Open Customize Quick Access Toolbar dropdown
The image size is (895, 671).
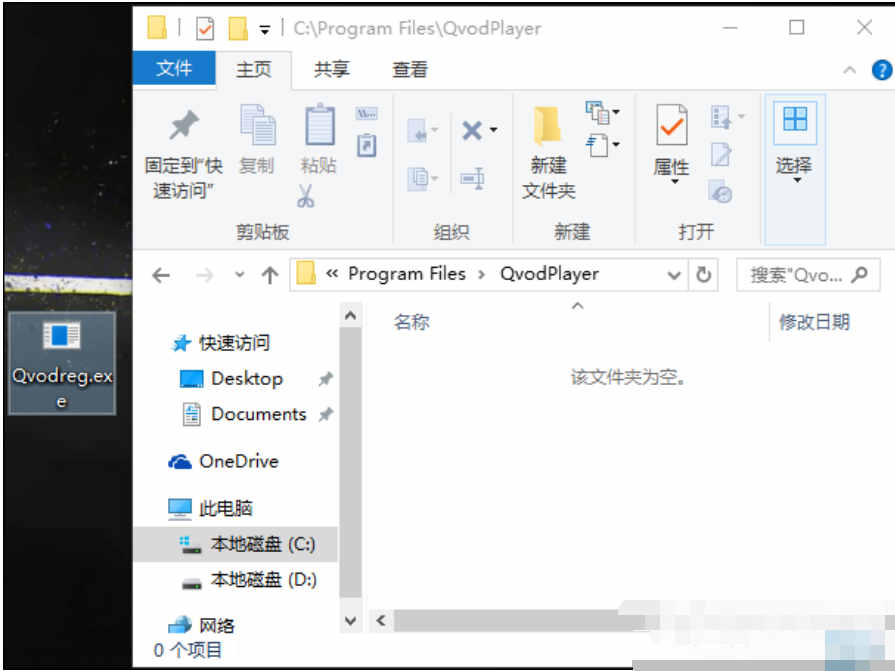click(x=265, y=30)
